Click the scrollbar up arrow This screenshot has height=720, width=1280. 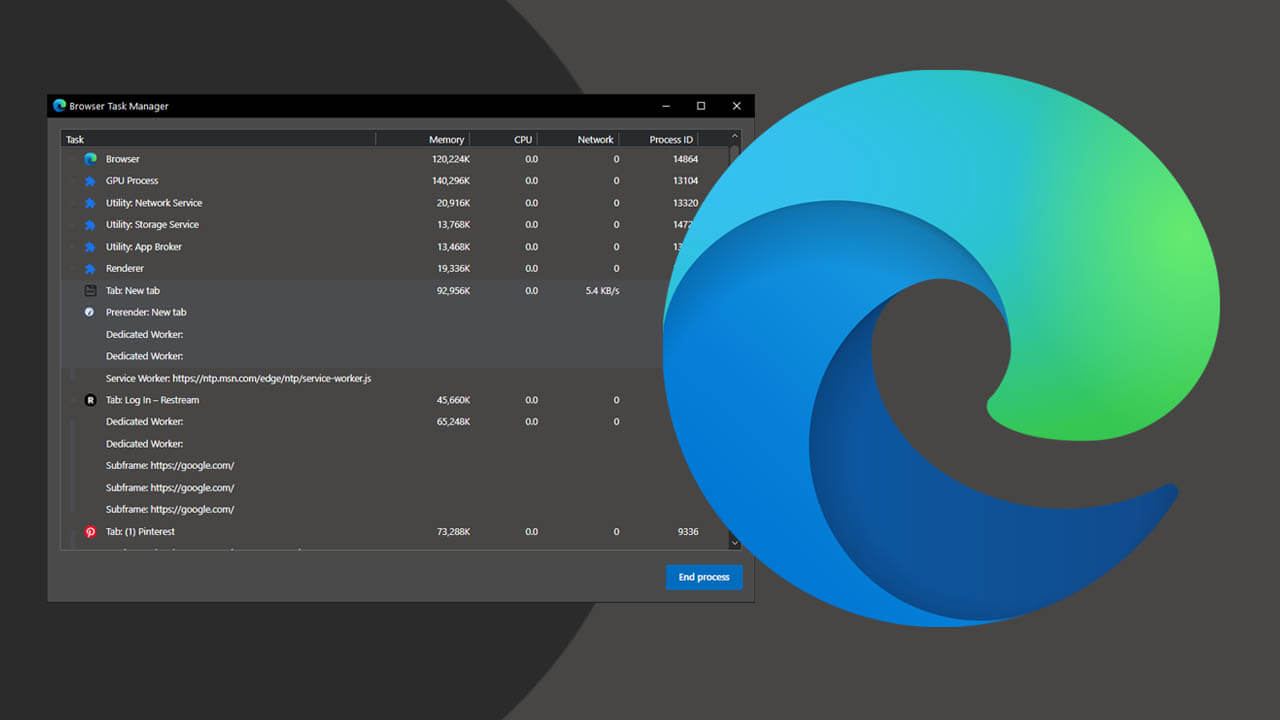735,137
